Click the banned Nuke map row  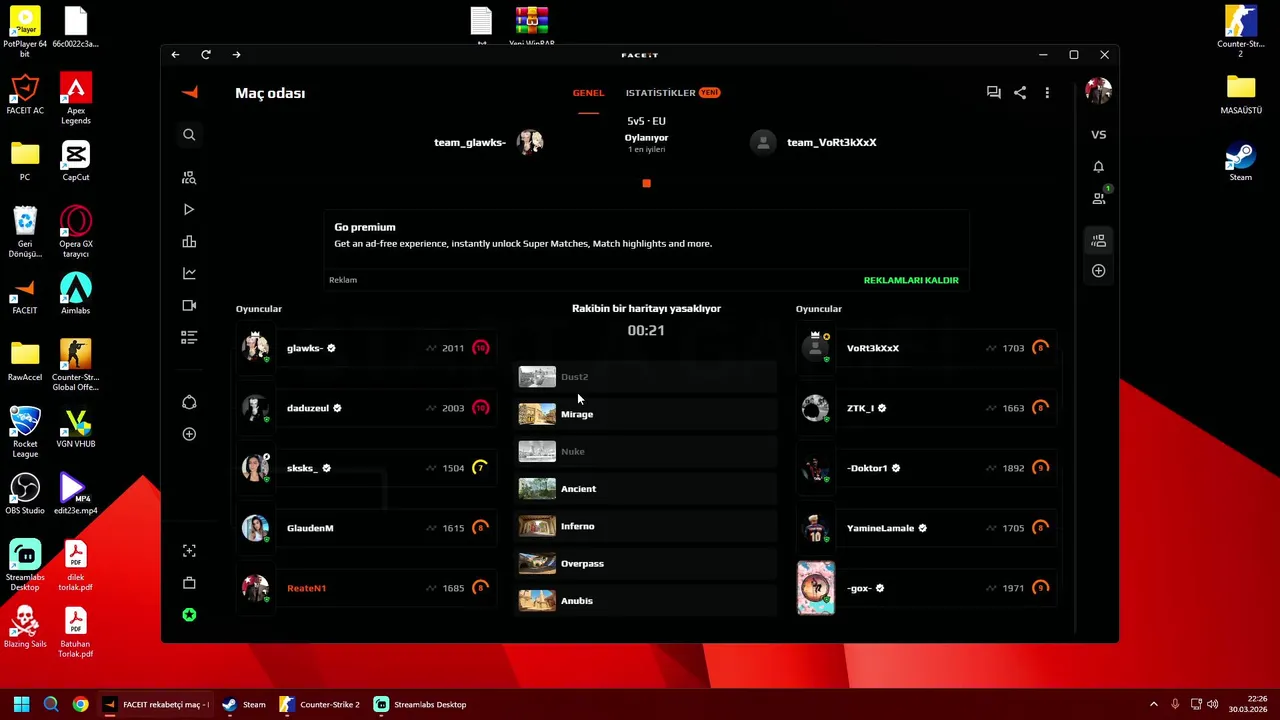point(646,451)
